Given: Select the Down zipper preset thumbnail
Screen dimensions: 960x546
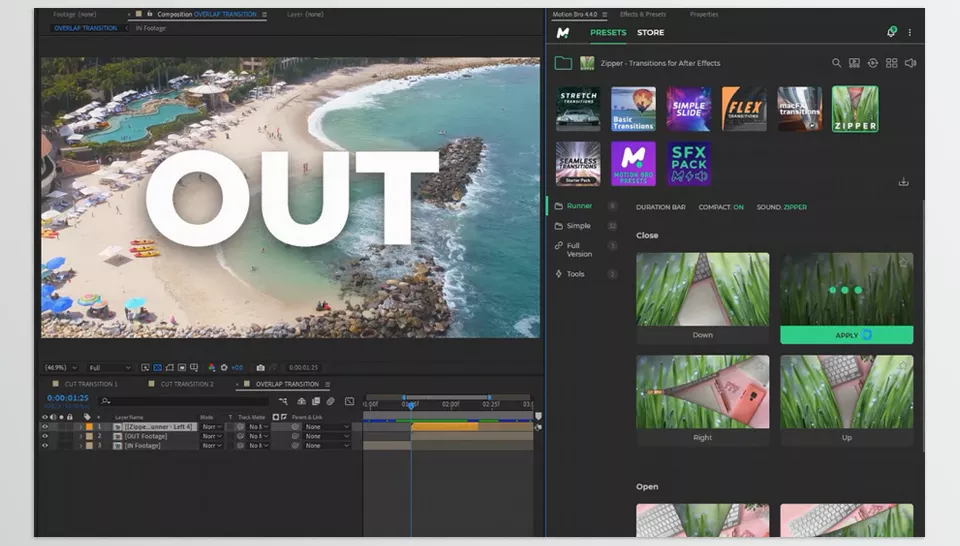Looking at the screenshot, I should (702, 289).
